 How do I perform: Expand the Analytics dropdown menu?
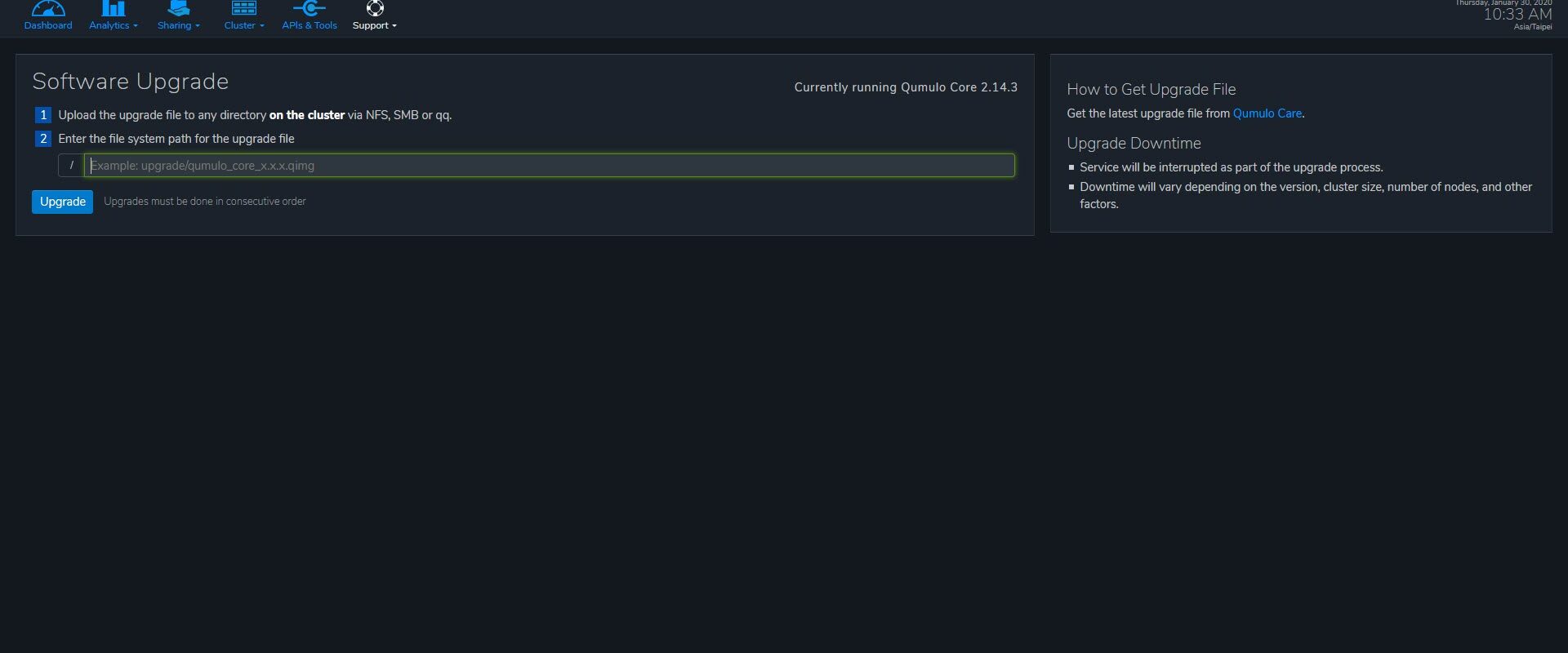point(114,25)
